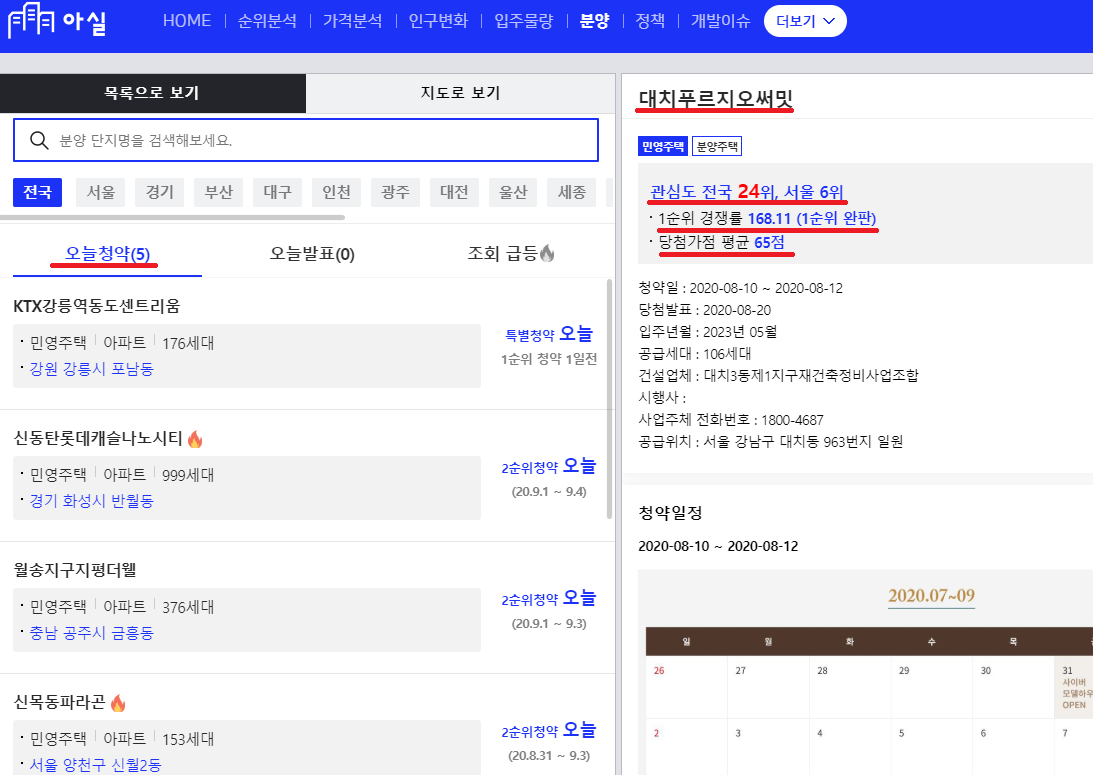Screen dimensions: 1093x775
Task: Click the 분양주택 badge in detail panel
Action: tap(717, 146)
